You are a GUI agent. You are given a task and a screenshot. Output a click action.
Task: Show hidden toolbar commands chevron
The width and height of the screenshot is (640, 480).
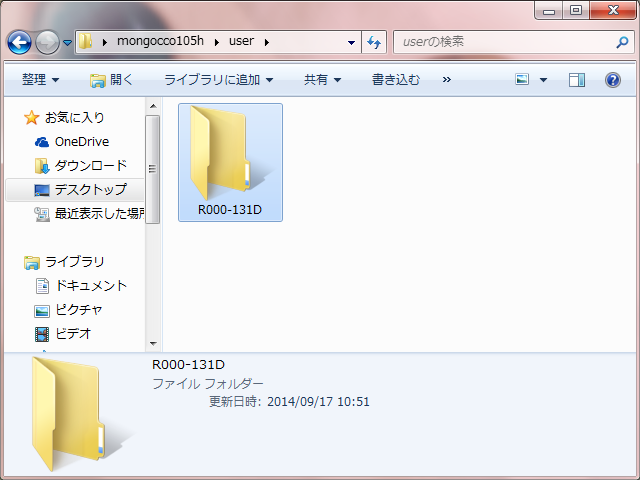pyautogui.click(x=446, y=79)
